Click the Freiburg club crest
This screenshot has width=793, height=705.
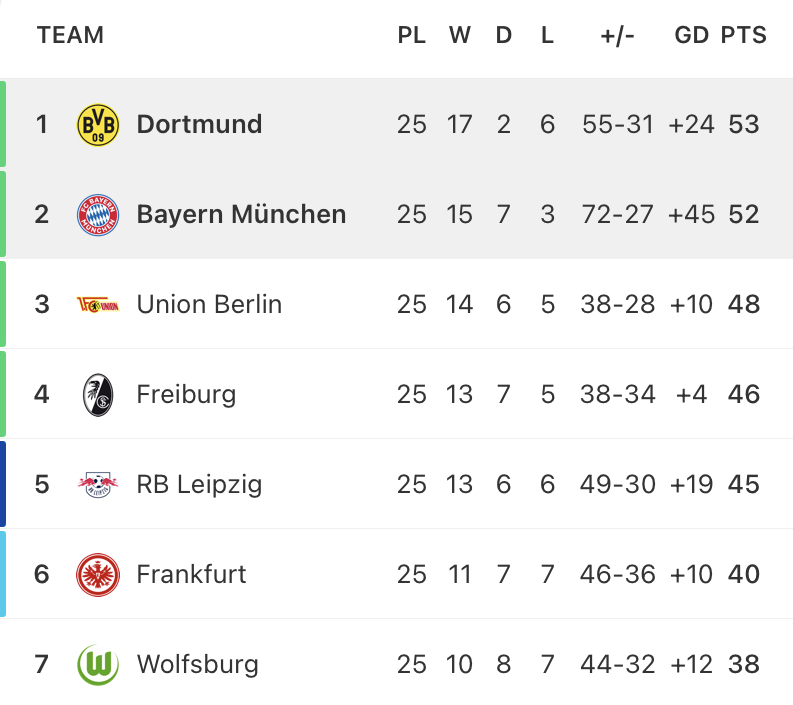tap(98, 395)
